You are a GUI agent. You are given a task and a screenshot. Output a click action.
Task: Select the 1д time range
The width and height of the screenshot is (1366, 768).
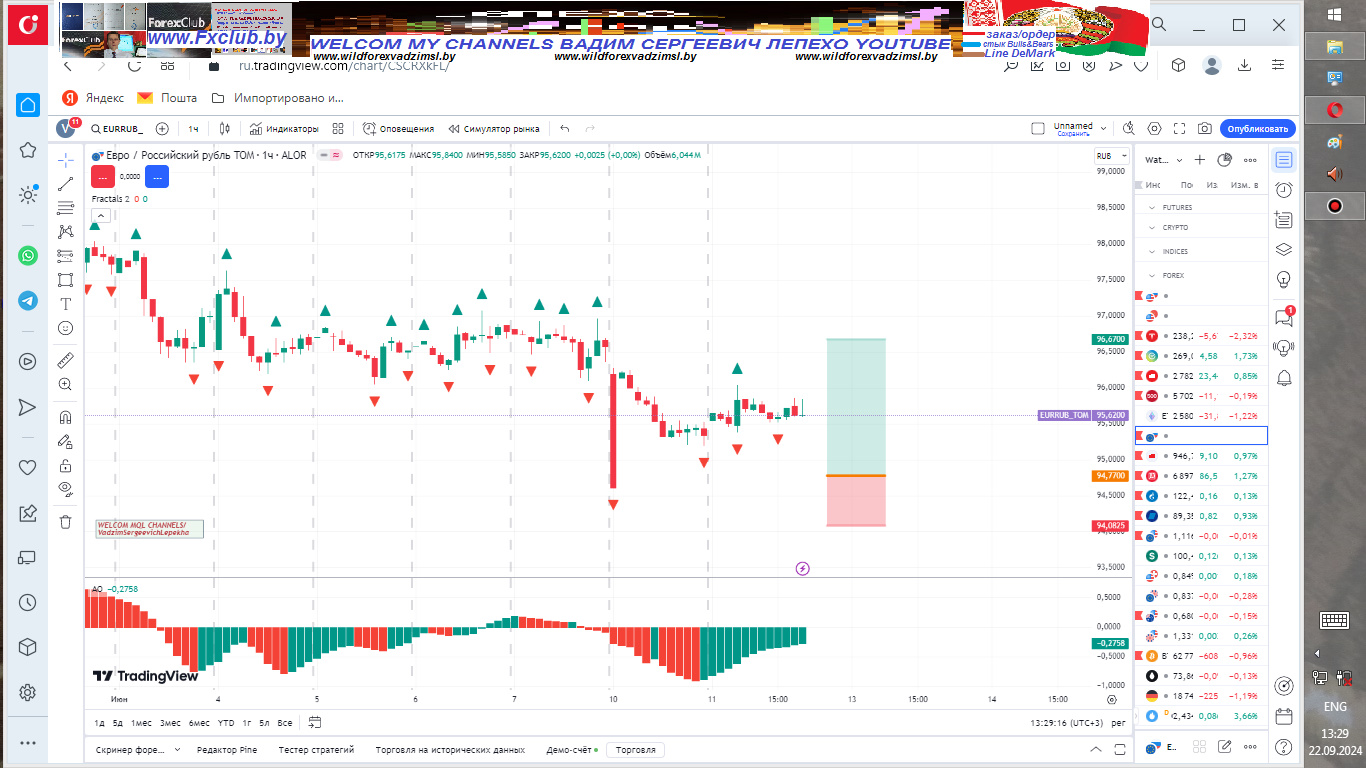(99, 722)
